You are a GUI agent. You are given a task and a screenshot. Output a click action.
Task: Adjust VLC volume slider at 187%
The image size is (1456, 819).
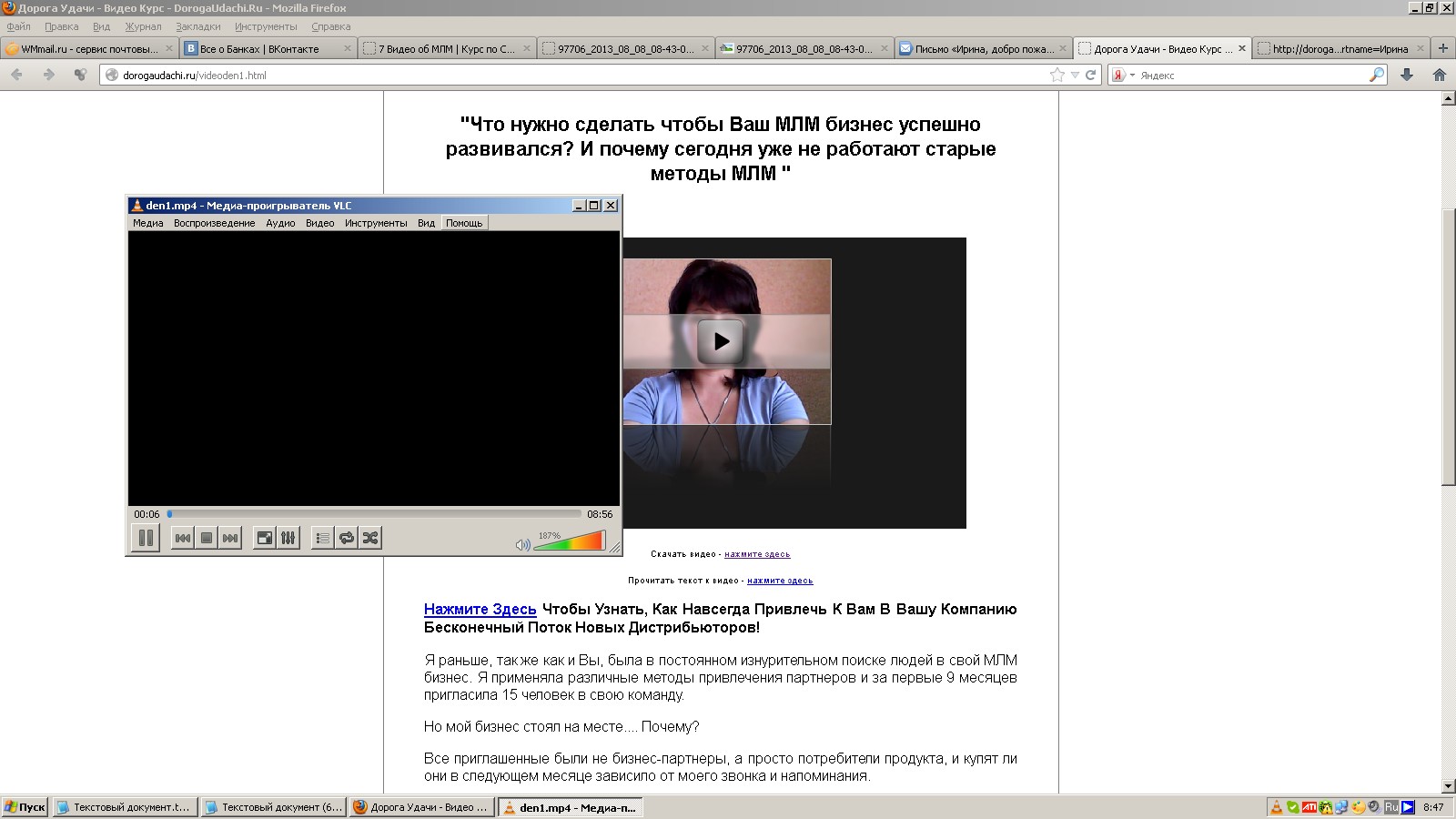570,541
